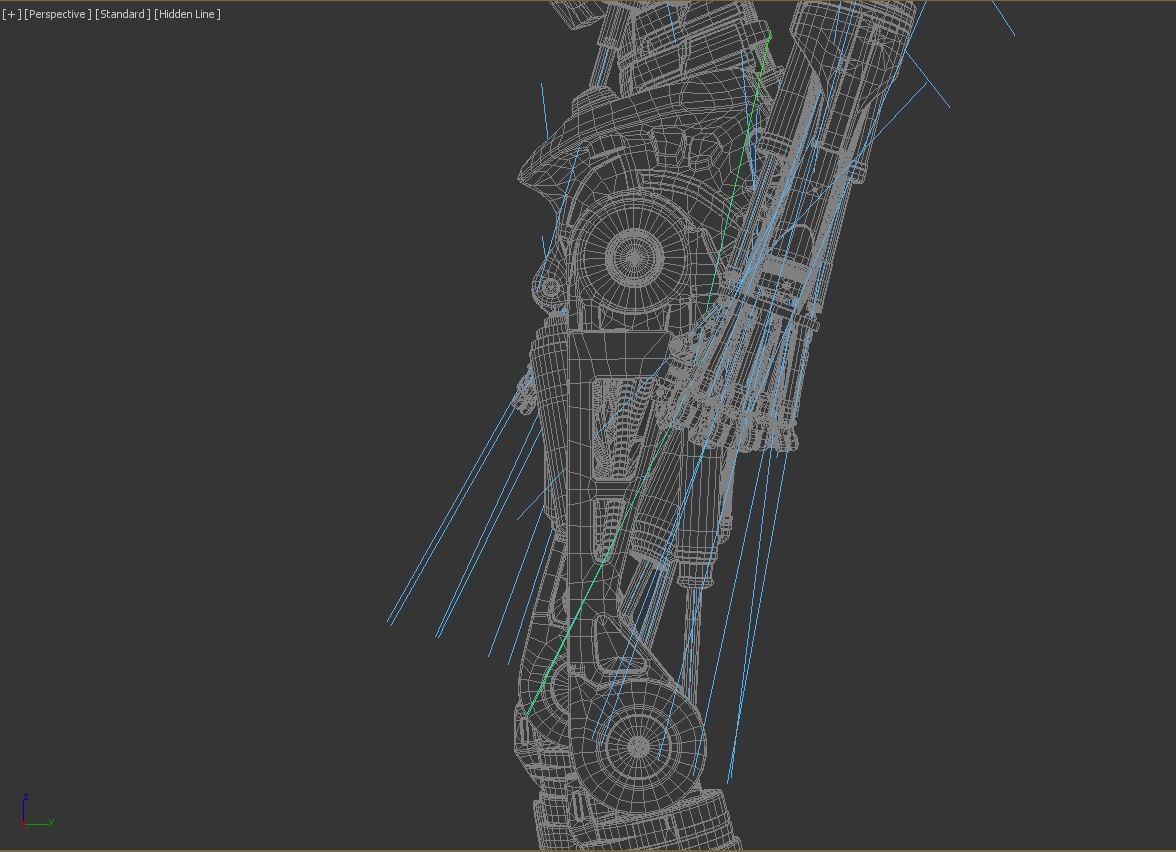Open the [+] viewport general menu

tap(12, 14)
